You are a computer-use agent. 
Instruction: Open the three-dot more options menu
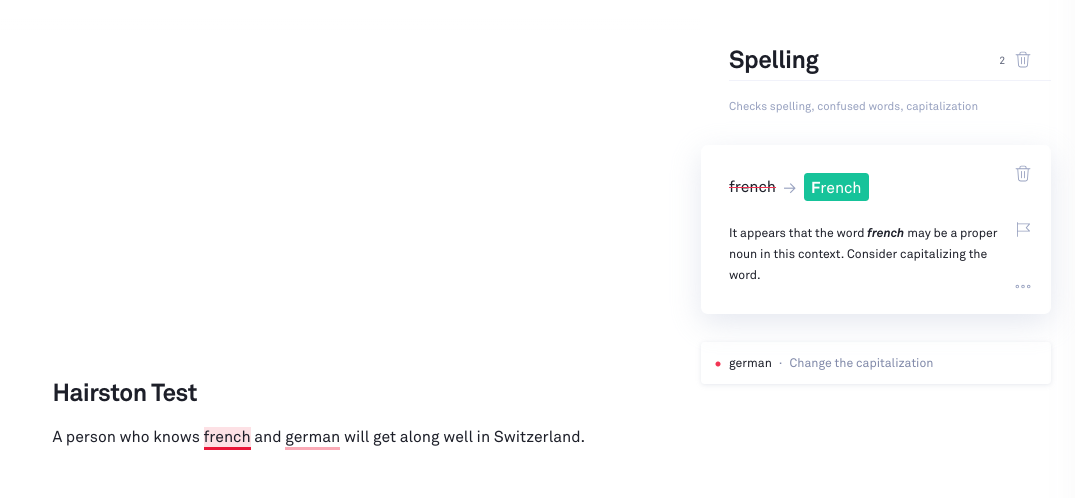tap(1023, 287)
